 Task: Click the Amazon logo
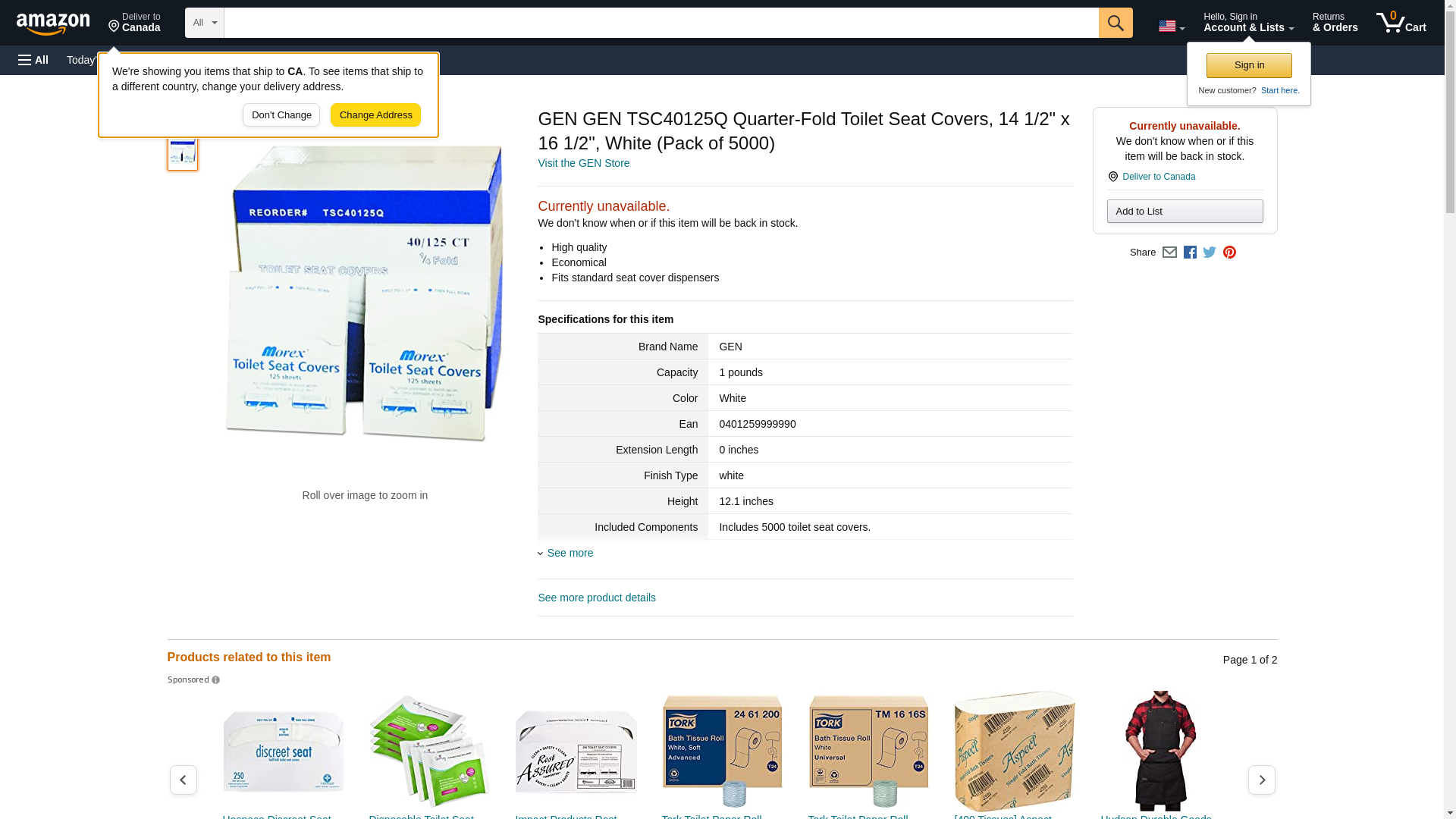53,24
